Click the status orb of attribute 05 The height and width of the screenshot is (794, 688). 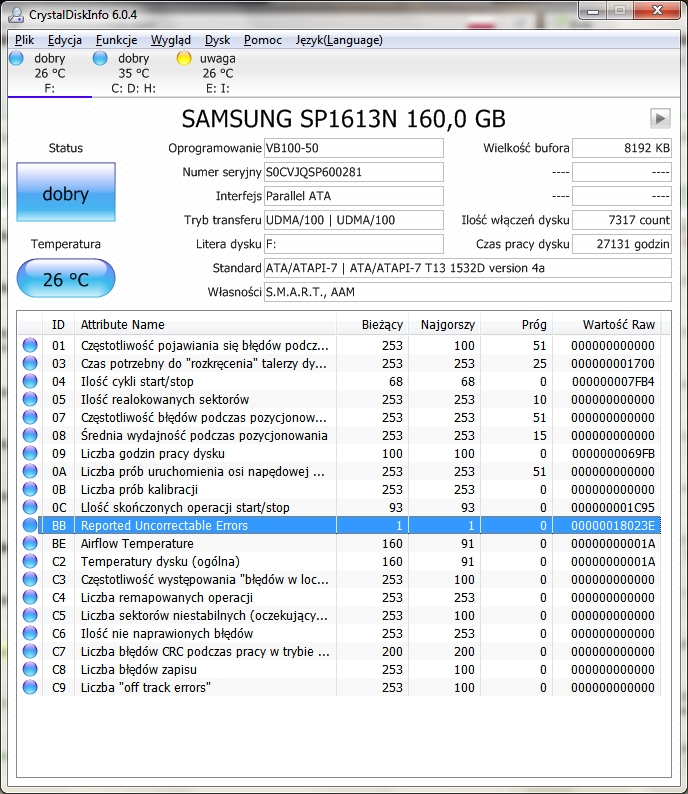coord(30,399)
